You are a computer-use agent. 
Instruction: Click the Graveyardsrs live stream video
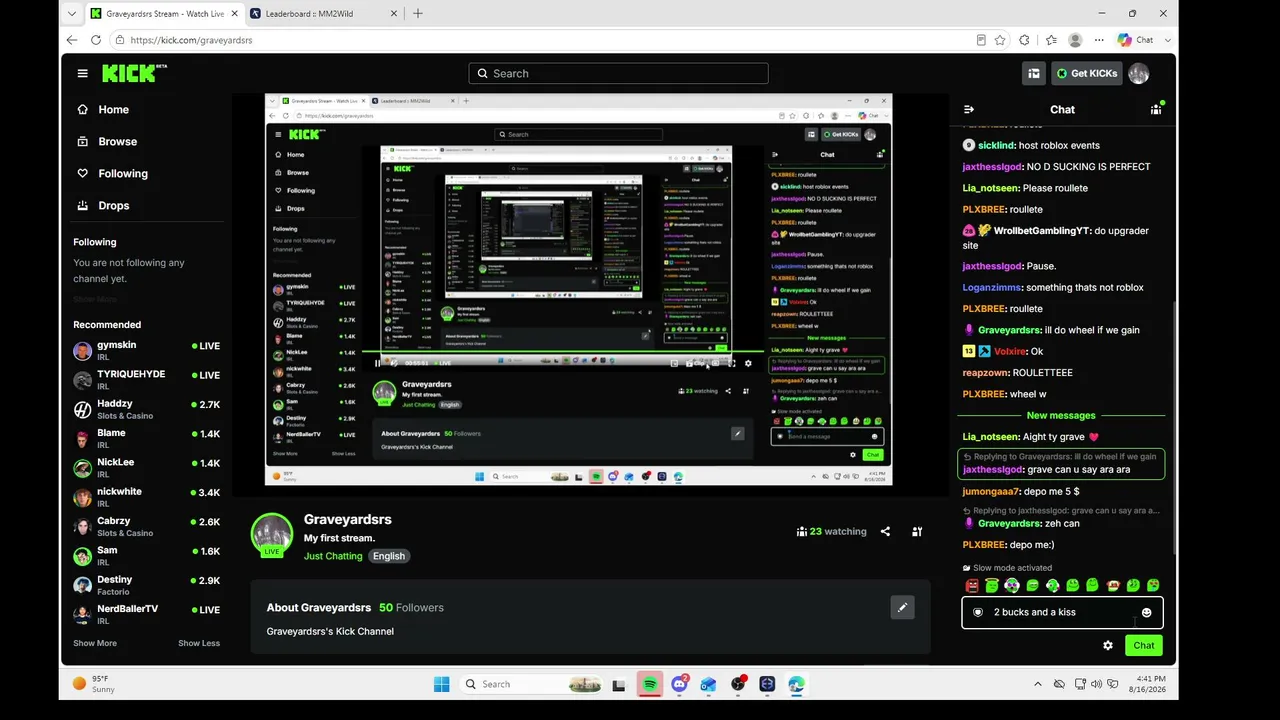[578, 290]
